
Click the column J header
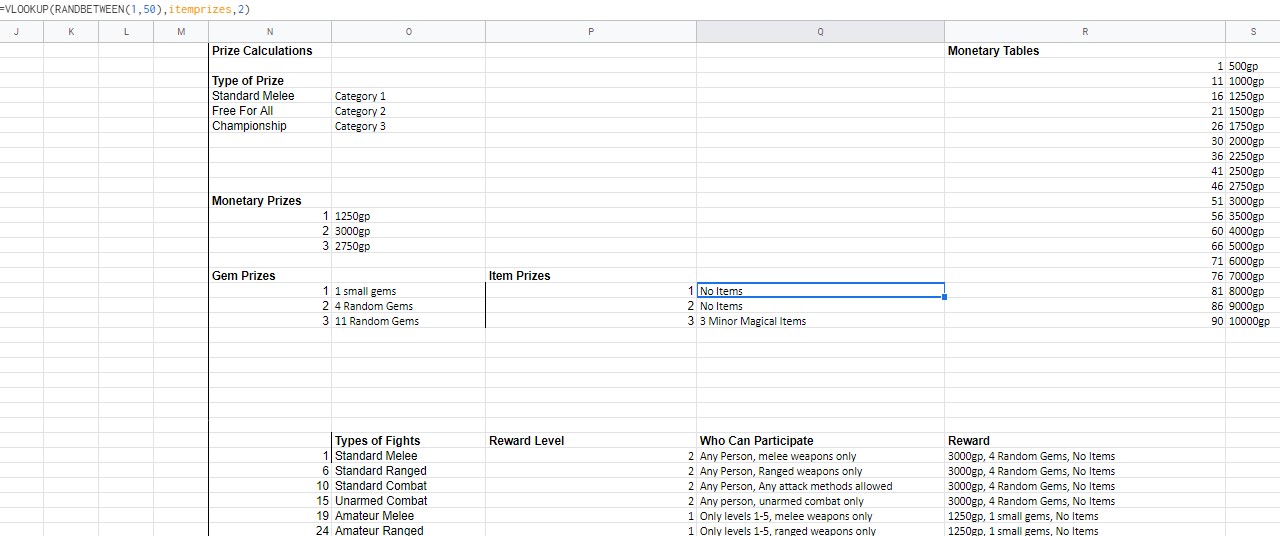pyautogui.click(x=16, y=32)
